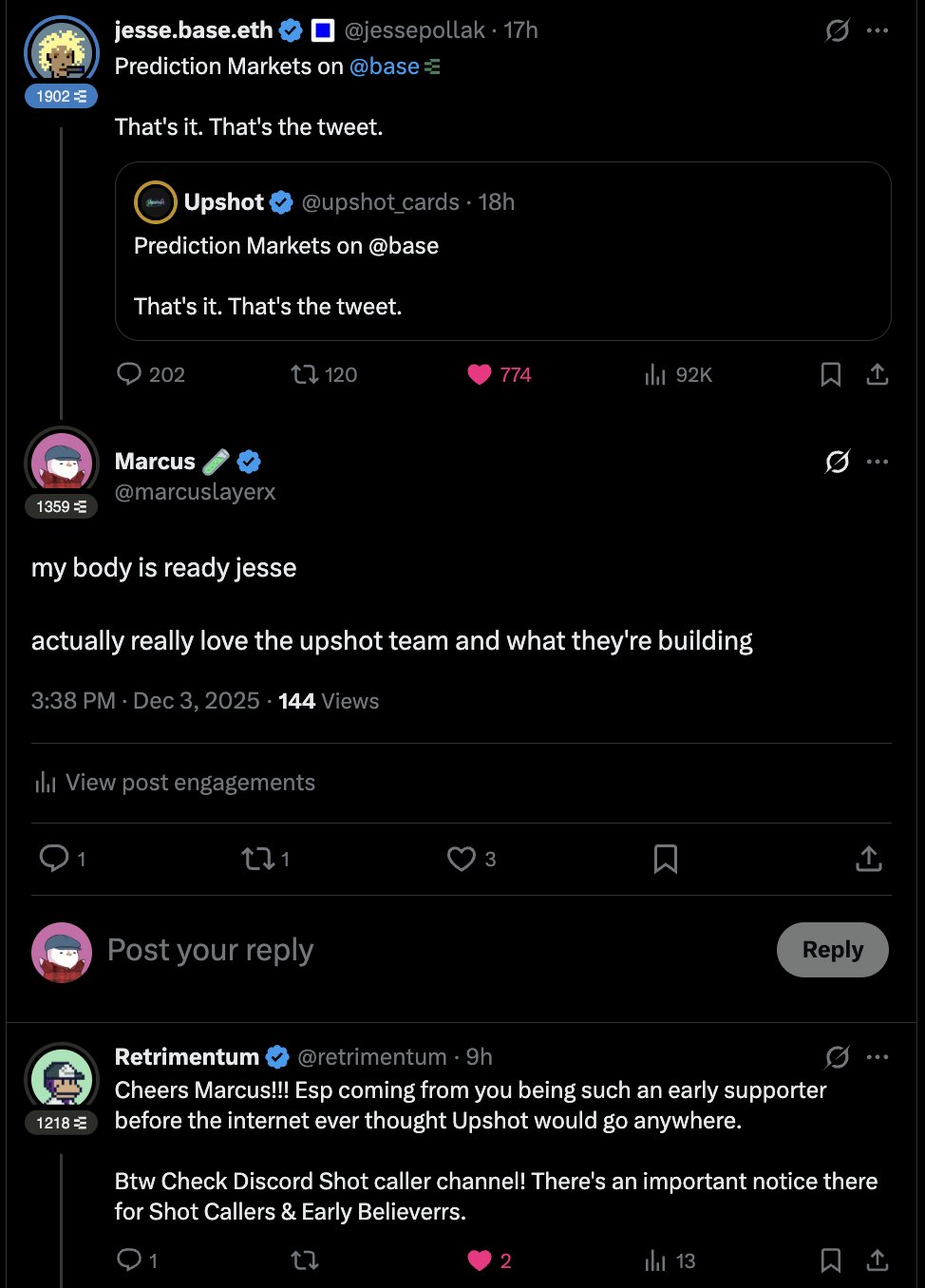Open more options on Retrimentum's reply

878,1056
